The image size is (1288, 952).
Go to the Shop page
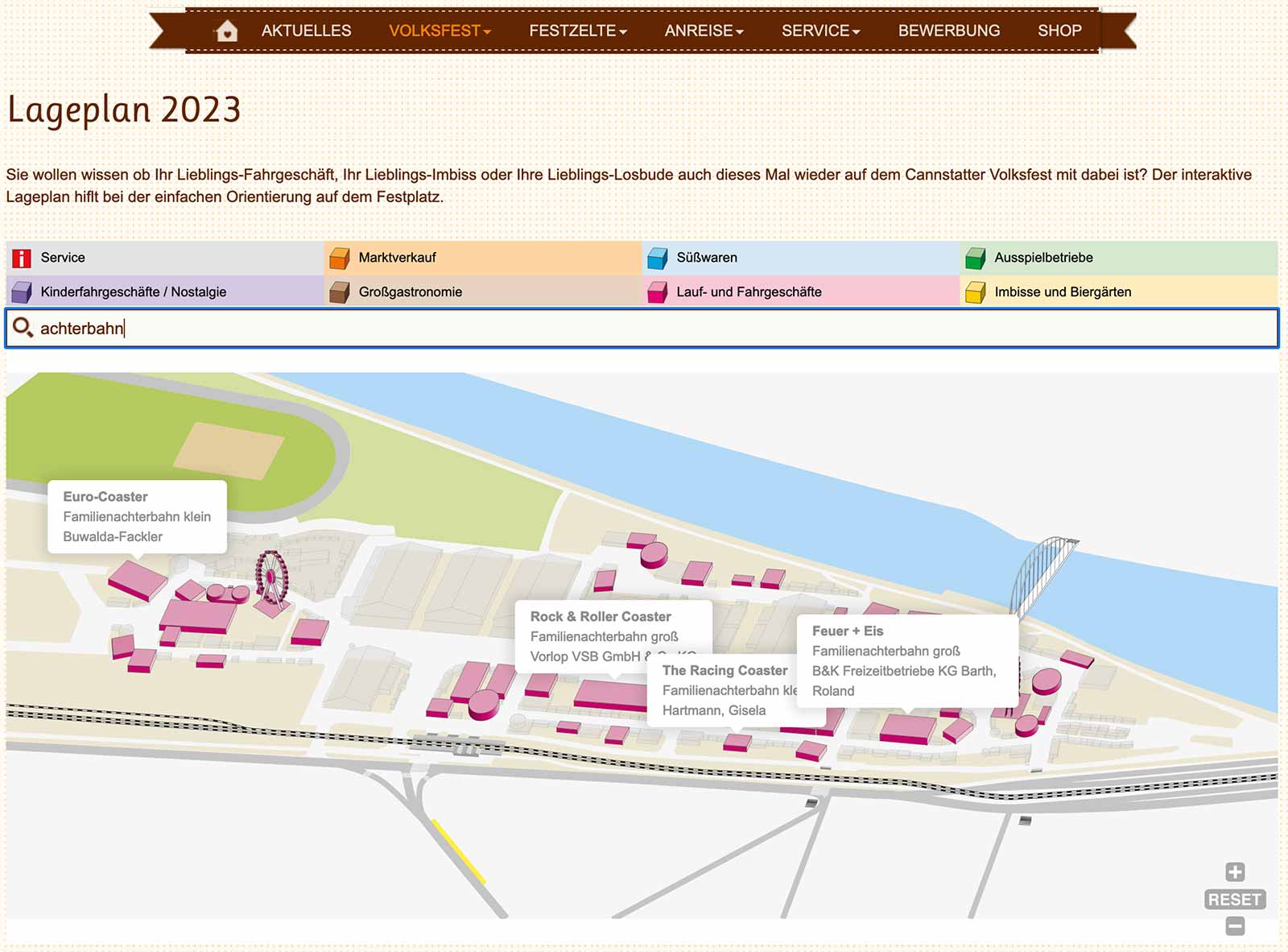pyautogui.click(x=1059, y=31)
